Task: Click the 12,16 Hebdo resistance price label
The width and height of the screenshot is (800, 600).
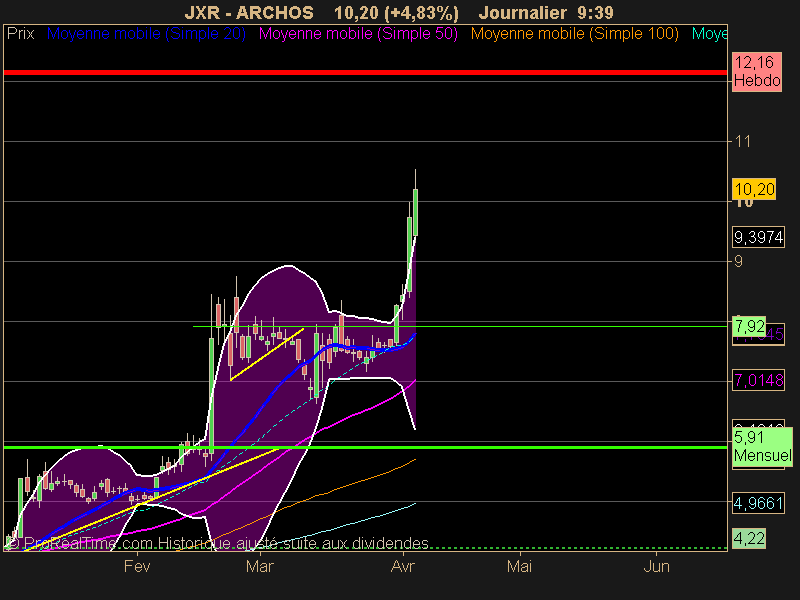Action: (757, 72)
